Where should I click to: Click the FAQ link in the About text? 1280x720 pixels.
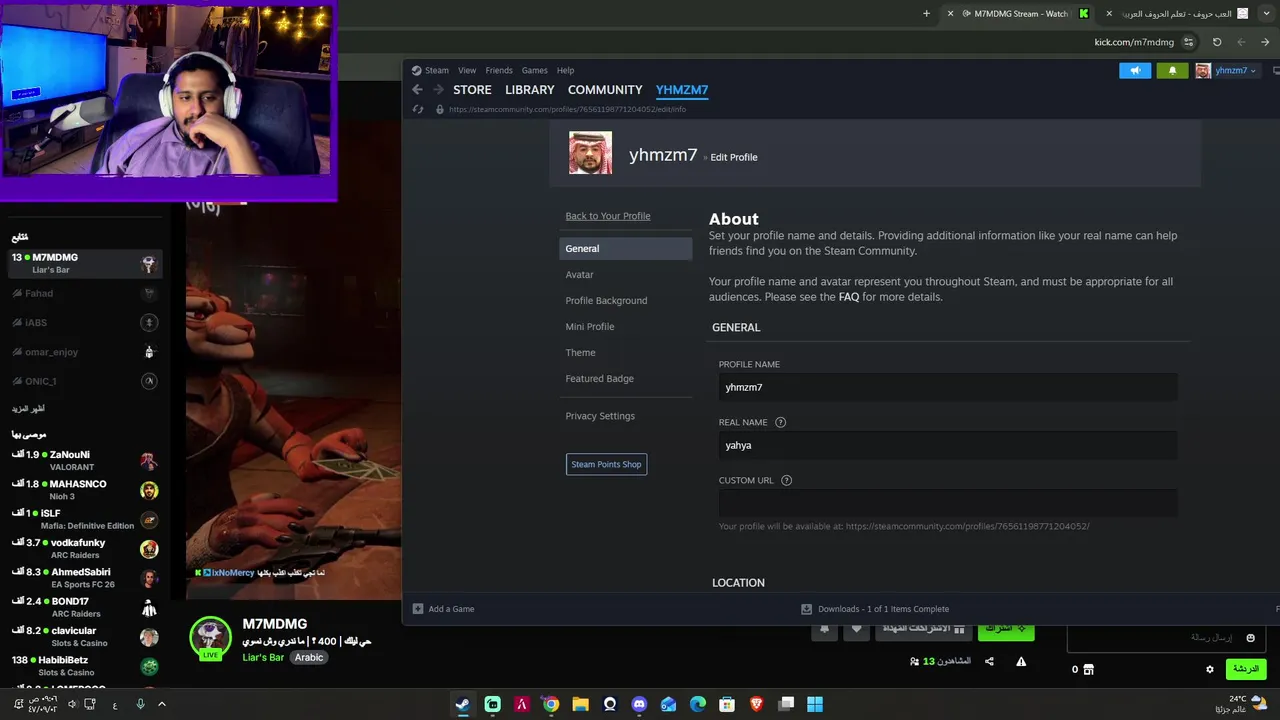(848, 297)
